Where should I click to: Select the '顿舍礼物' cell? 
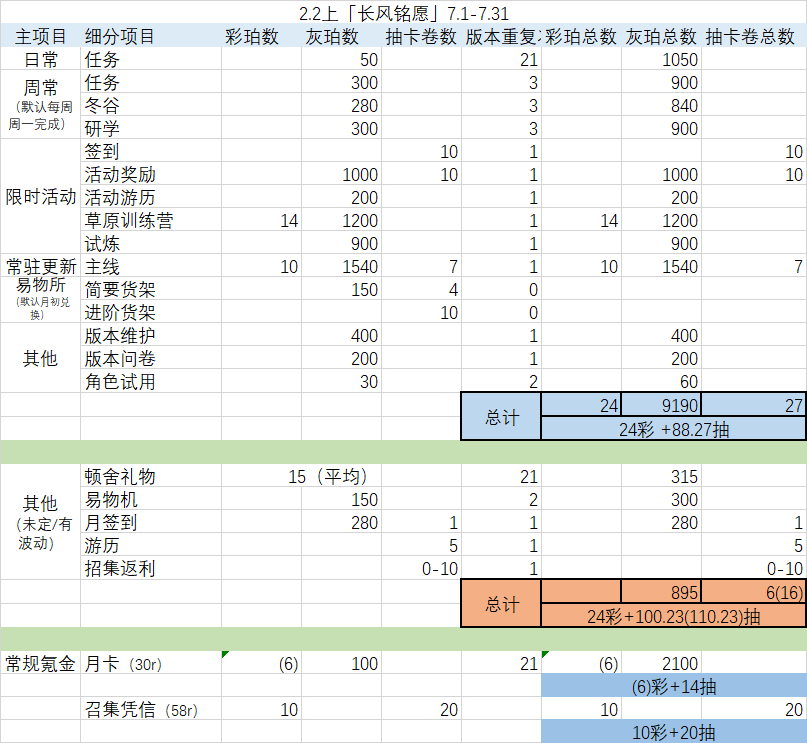click(151, 476)
